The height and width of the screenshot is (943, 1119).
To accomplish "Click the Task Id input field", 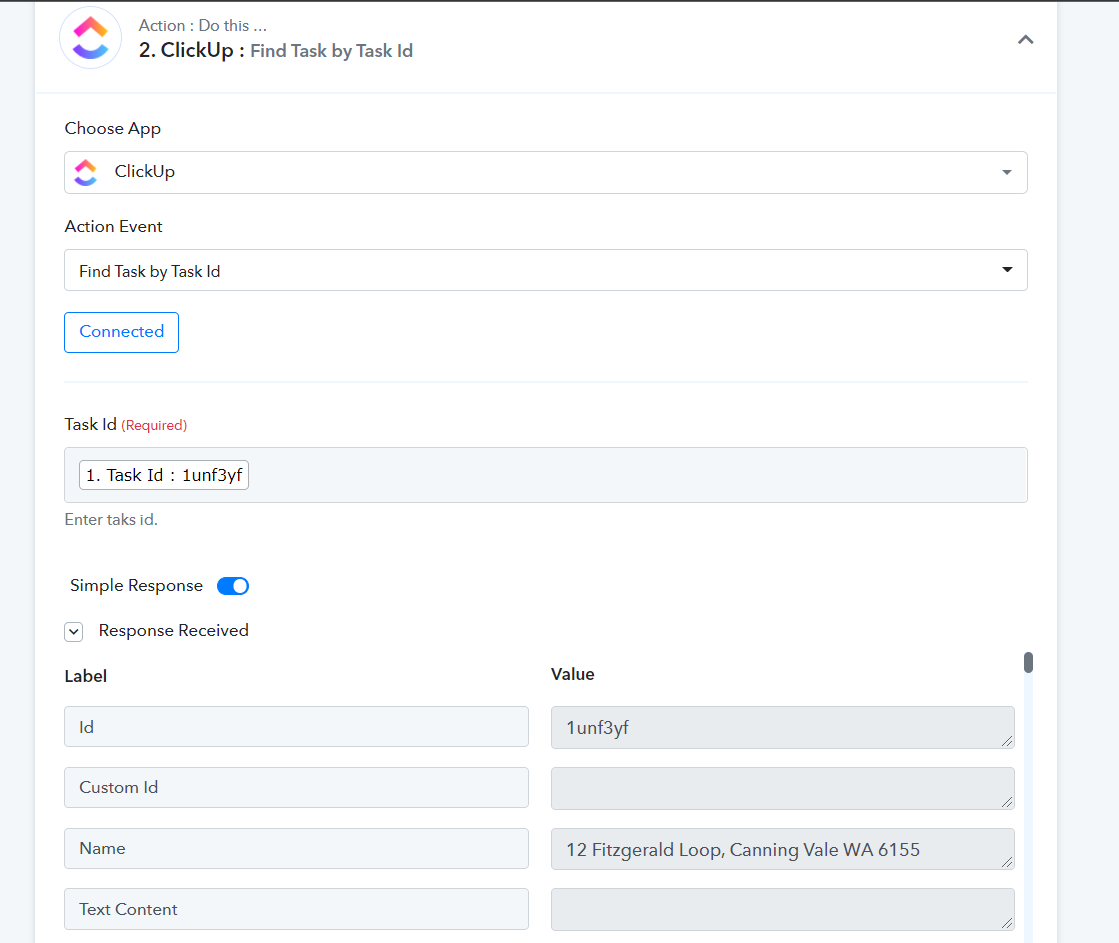I will (545, 475).
